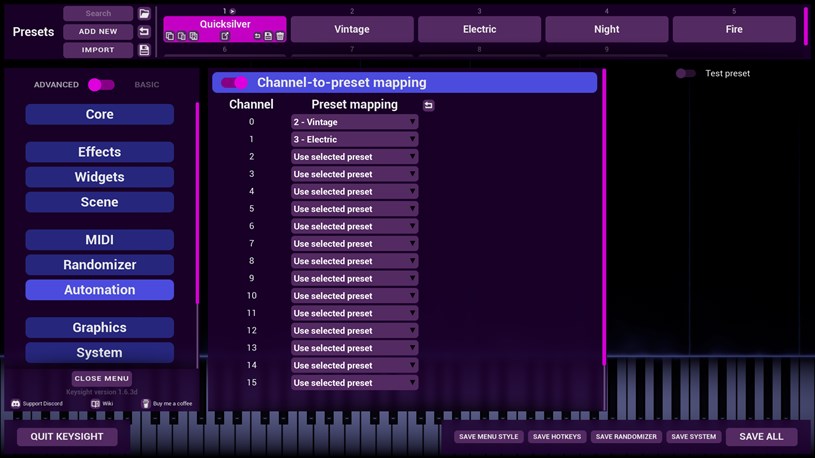Click SAVE HOTKEYS button
The width and height of the screenshot is (815, 458).
coord(557,437)
